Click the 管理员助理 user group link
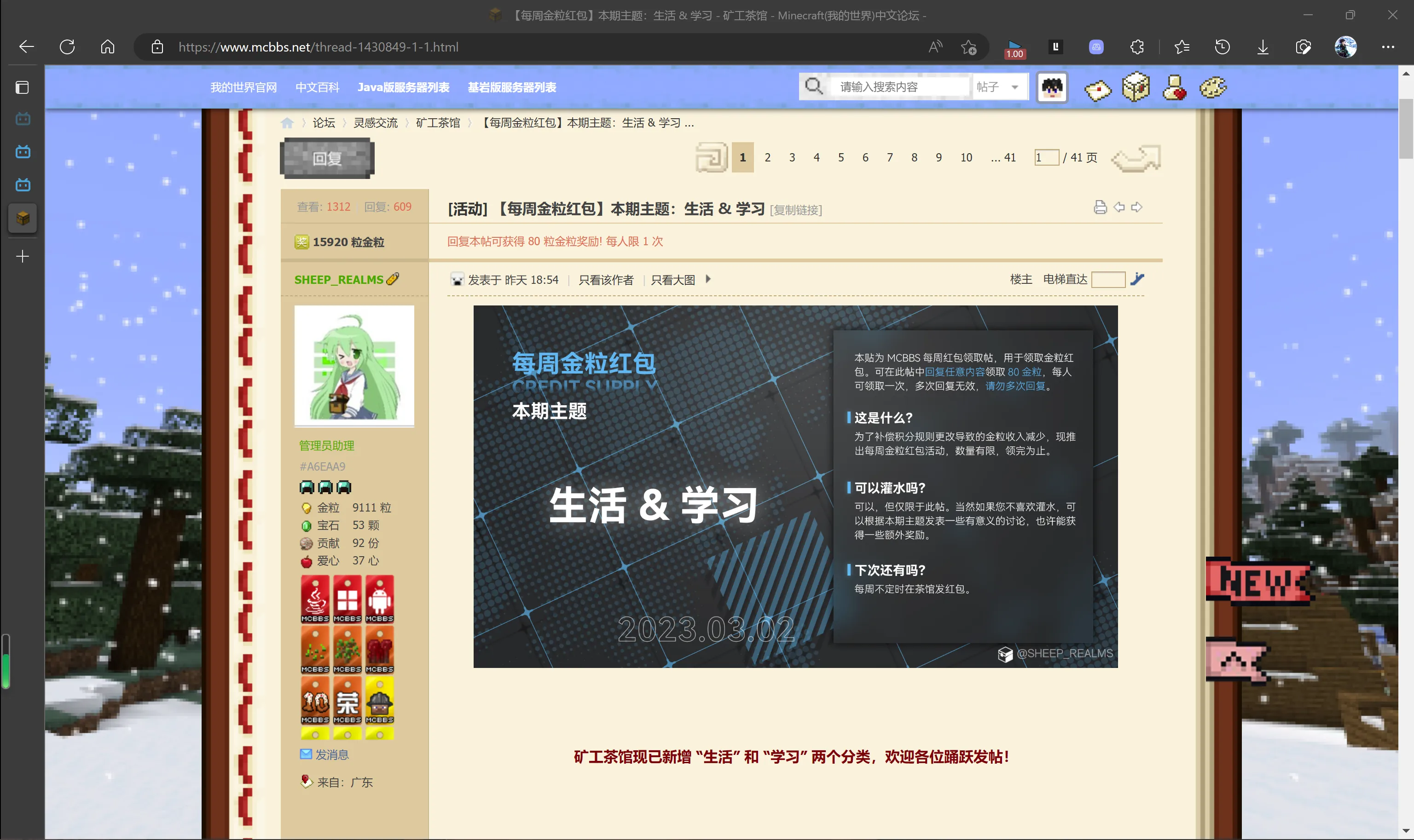Screen dimensions: 1414x840 pyautogui.click(x=326, y=445)
